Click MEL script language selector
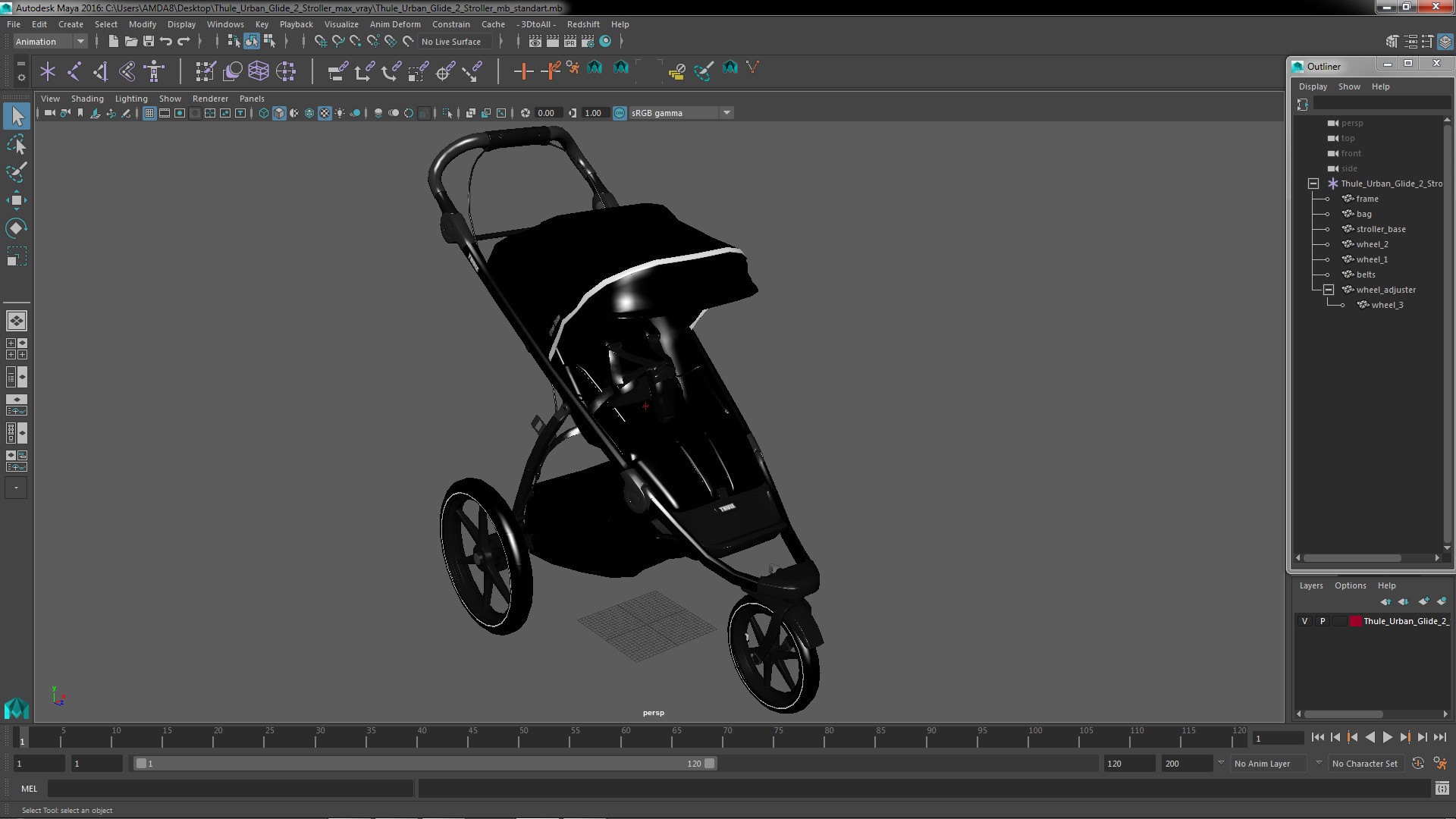 29,789
